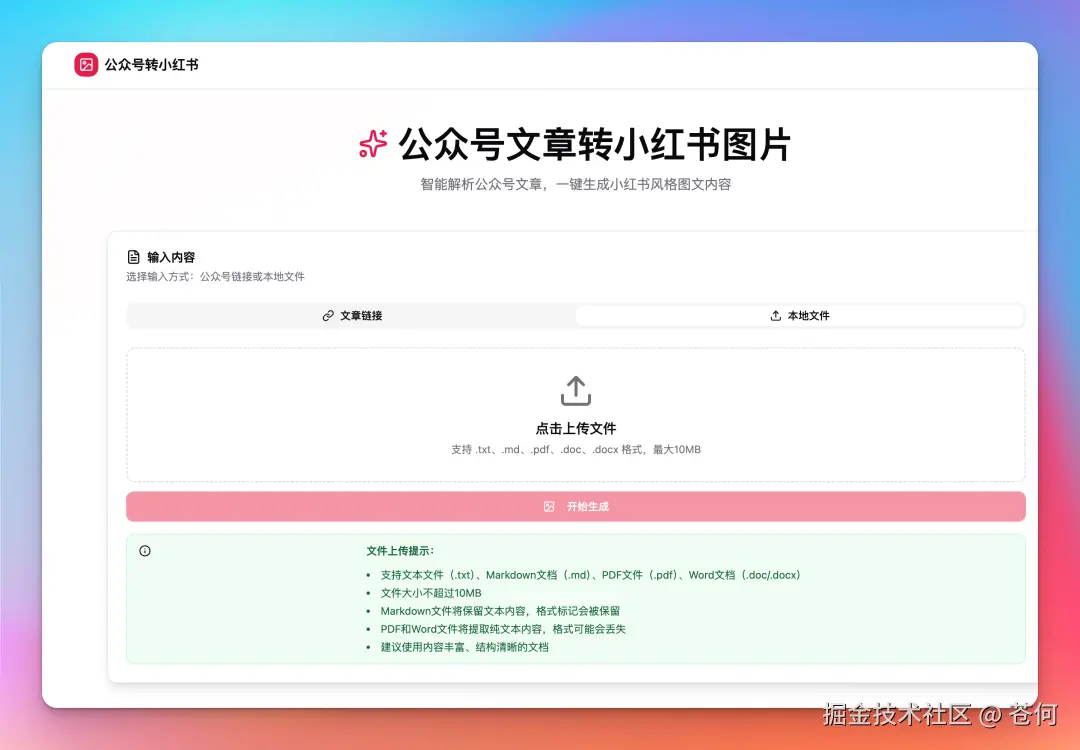Click 点击上传文件 to choose a file
The height and width of the screenshot is (750, 1080).
coord(576,428)
